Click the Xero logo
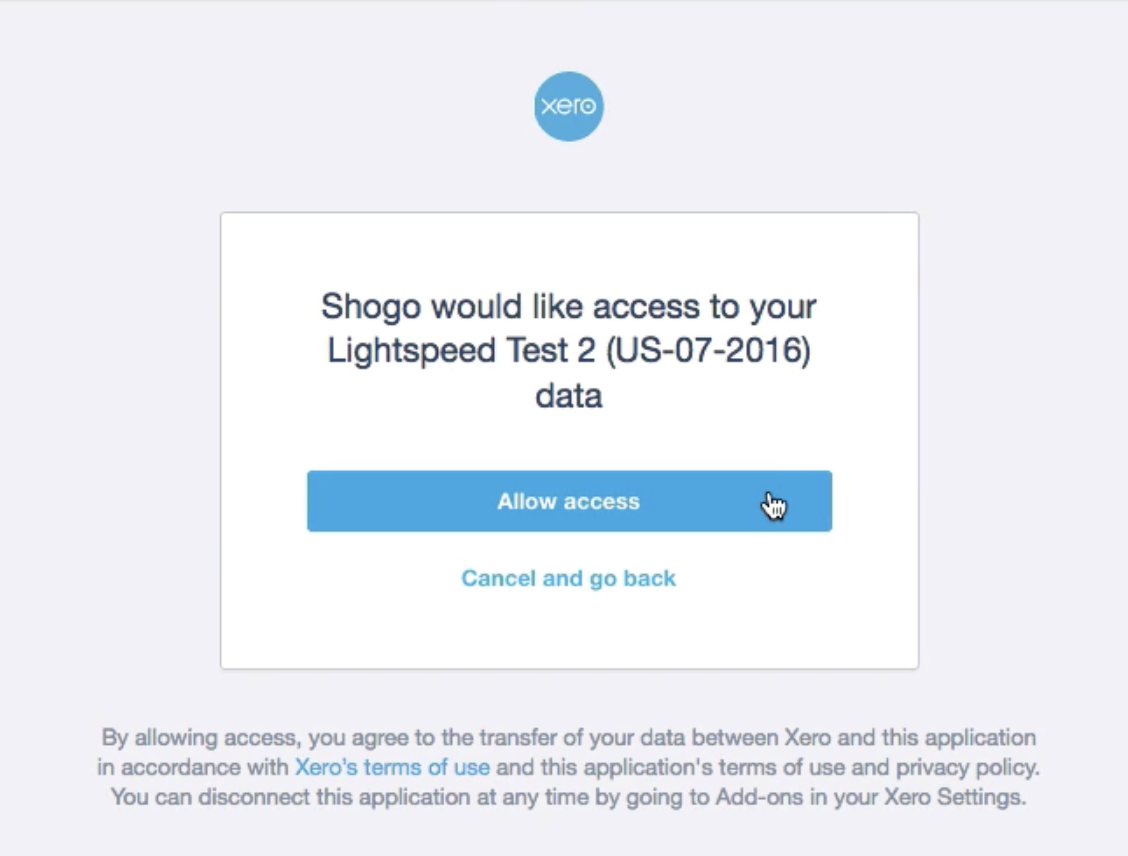This screenshot has height=856, width=1128. click(x=568, y=106)
